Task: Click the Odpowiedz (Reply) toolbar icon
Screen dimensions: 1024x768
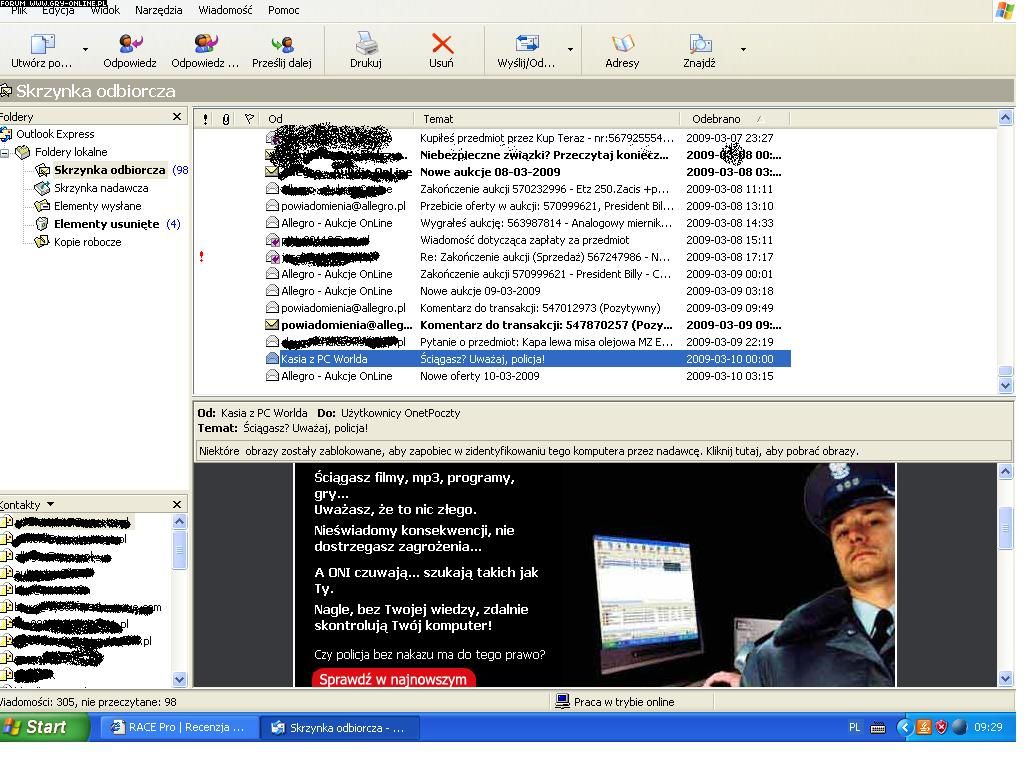Action: point(130,44)
